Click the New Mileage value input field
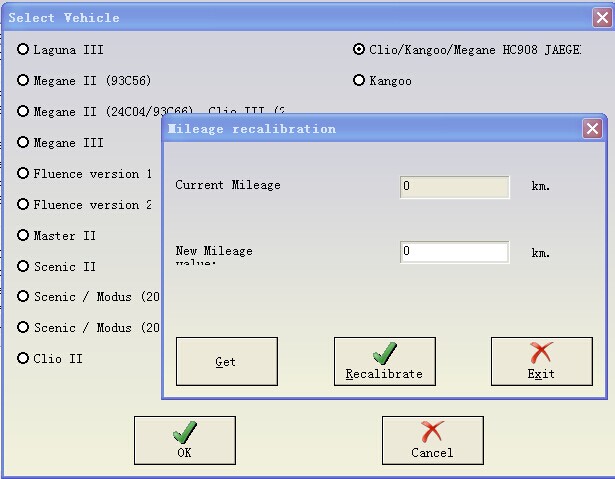 (x=454, y=252)
